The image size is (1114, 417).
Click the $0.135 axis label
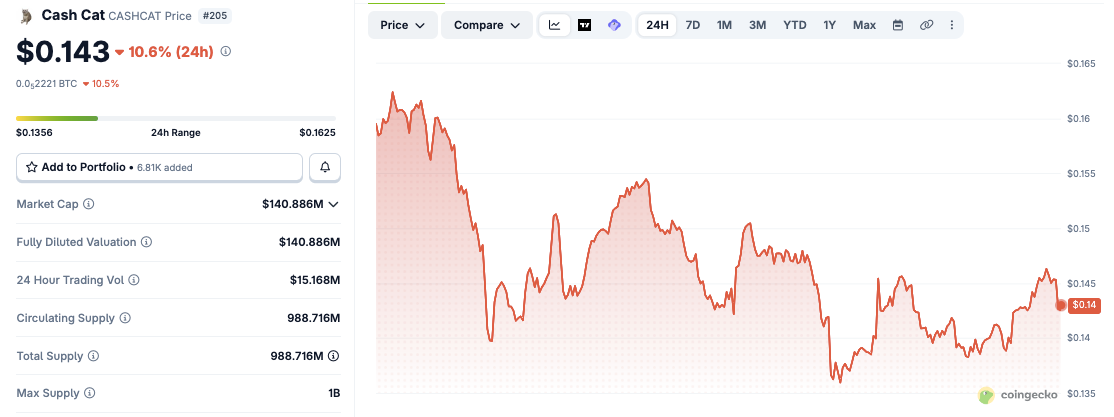pos(1081,394)
